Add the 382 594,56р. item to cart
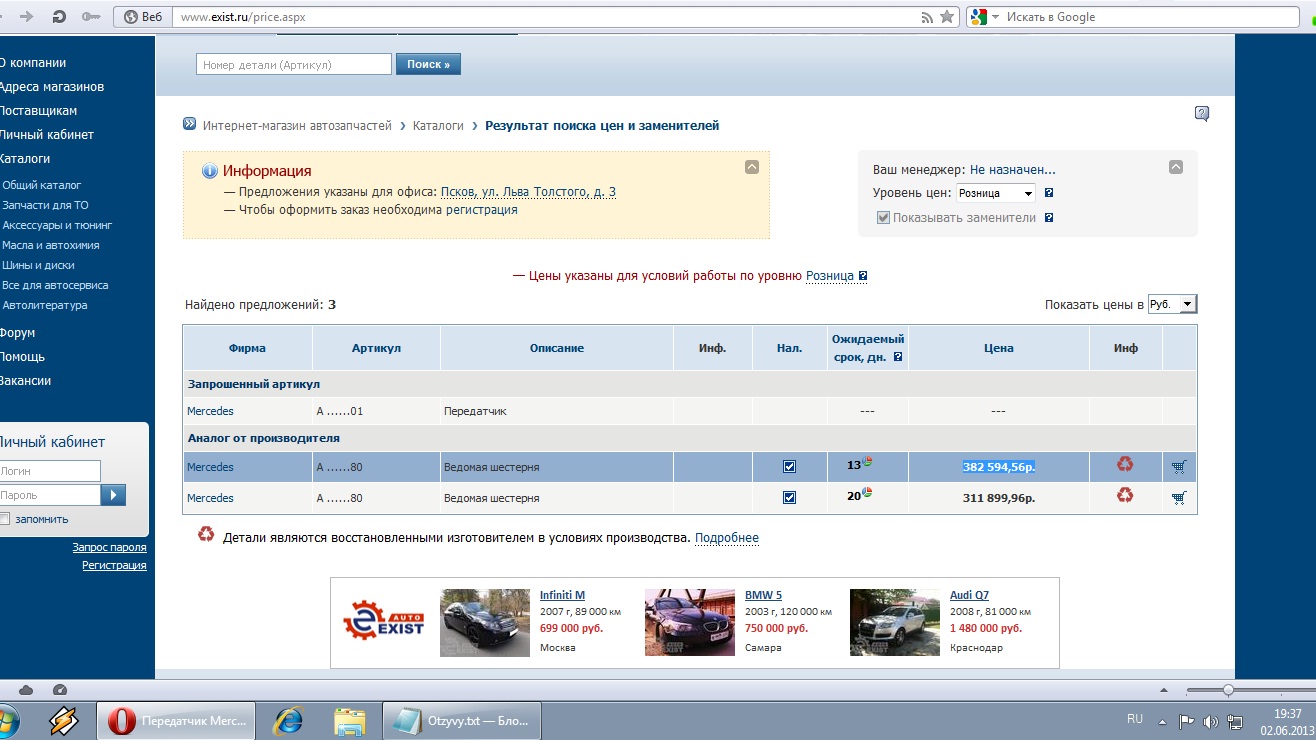 tap(1179, 467)
